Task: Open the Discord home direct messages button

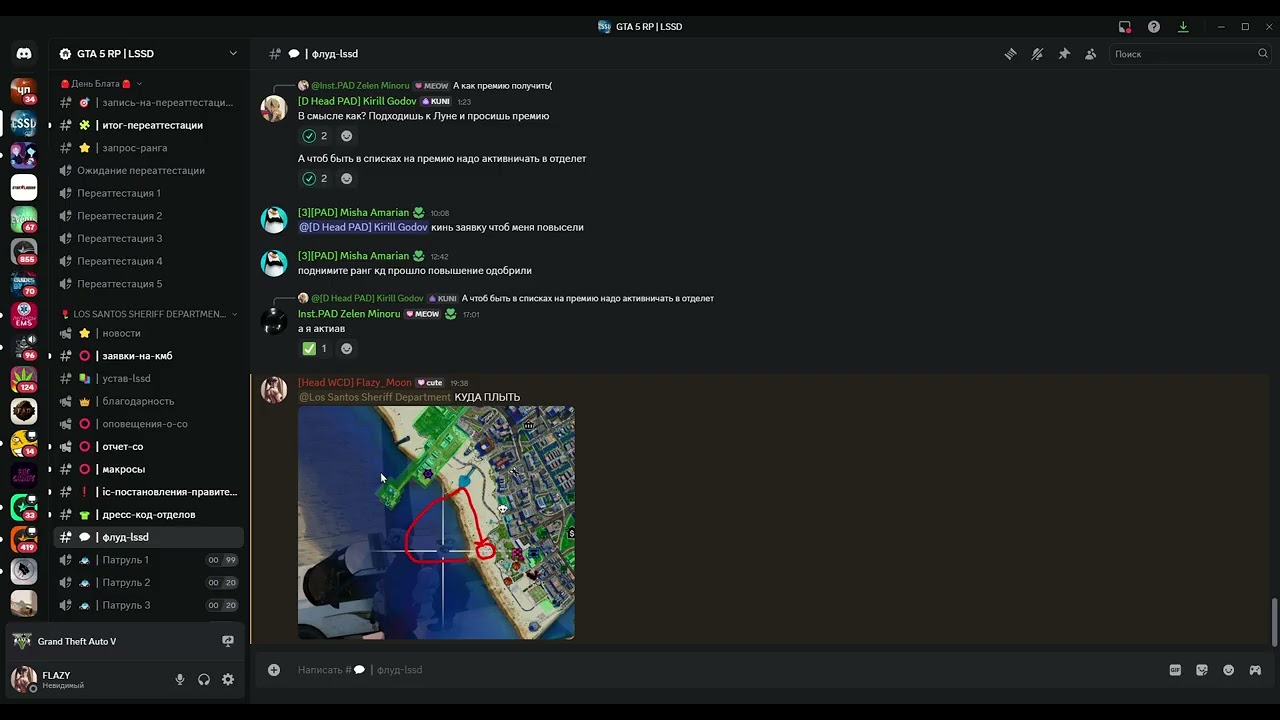Action: coord(24,54)
